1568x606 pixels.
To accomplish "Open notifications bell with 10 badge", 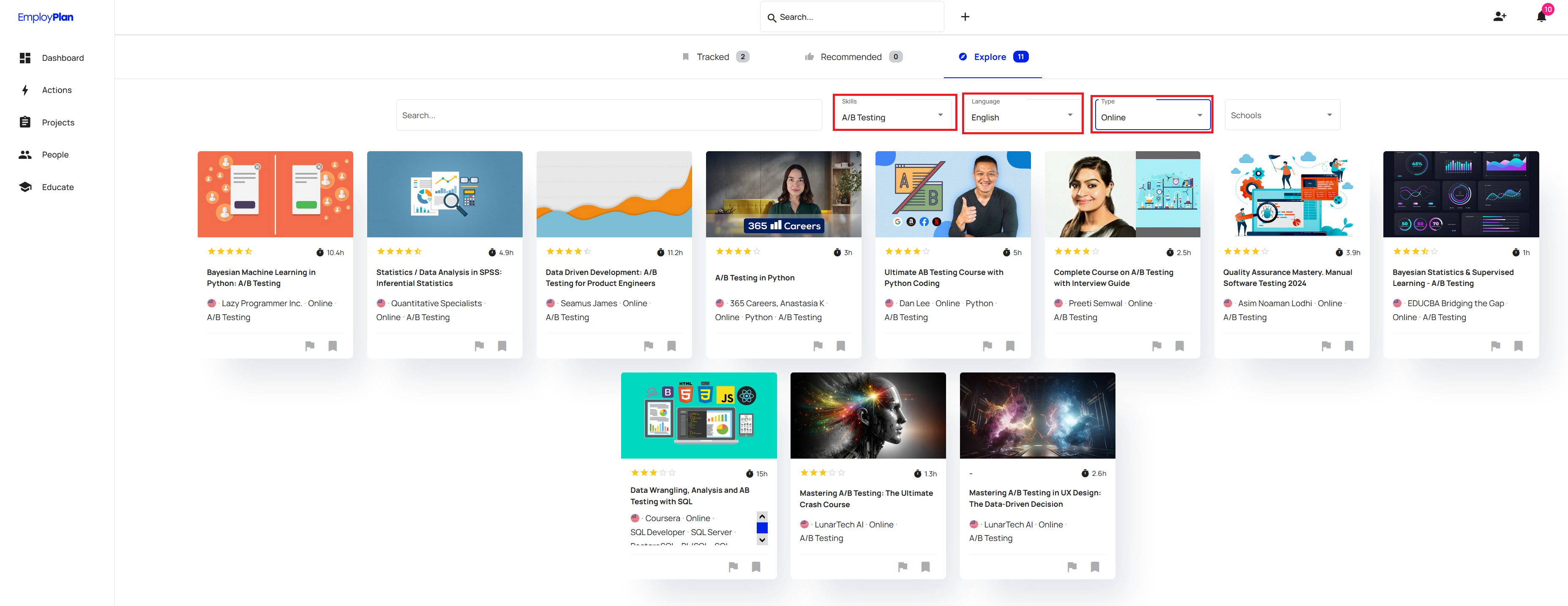I will click(1541, 16).
